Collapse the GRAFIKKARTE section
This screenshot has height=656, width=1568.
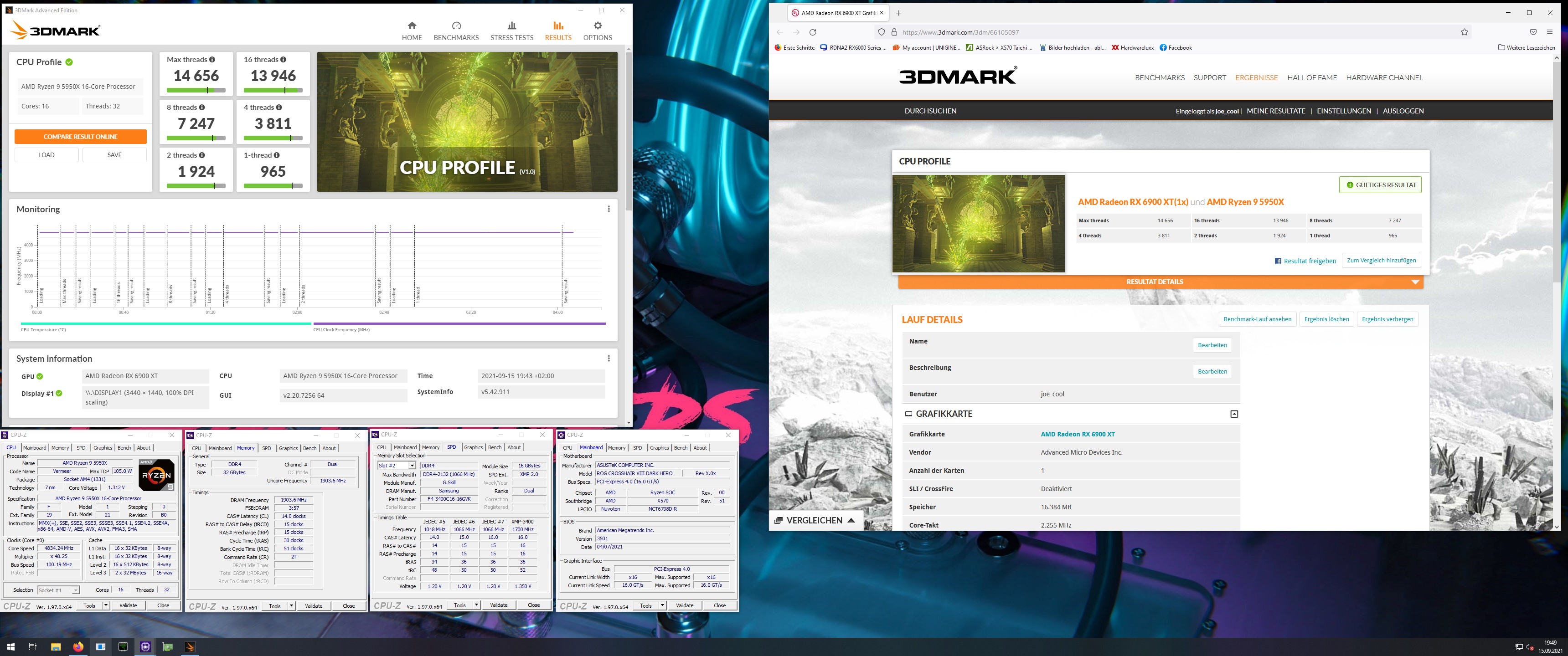(1234, 414)
